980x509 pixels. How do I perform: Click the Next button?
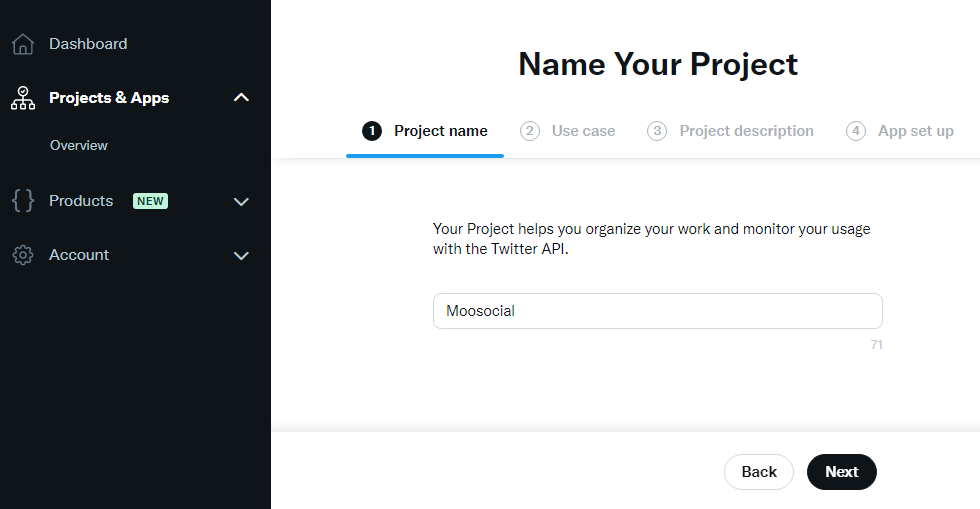tap(841, 472)
